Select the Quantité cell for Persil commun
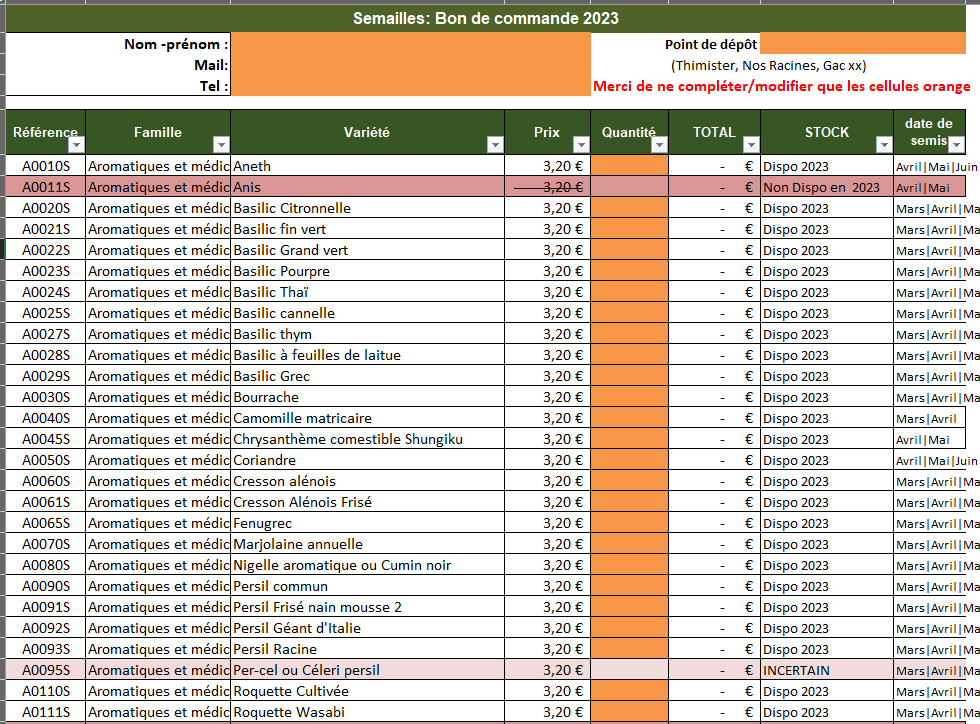Screen dimensions: 980x724 pos(629,586)
